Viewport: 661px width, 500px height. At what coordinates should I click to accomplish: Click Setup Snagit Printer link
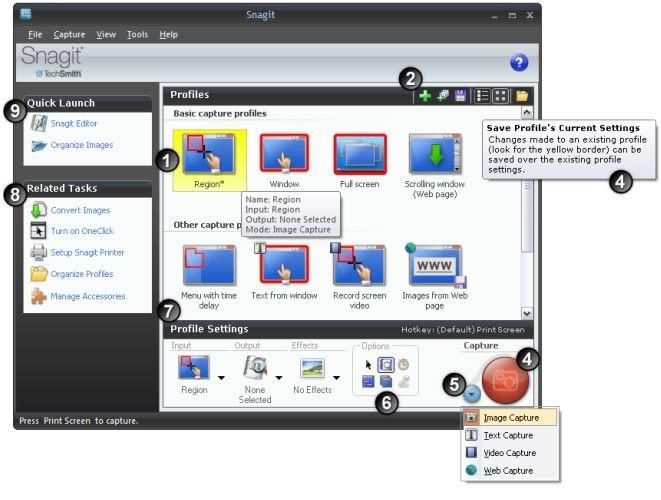point(87,253)
